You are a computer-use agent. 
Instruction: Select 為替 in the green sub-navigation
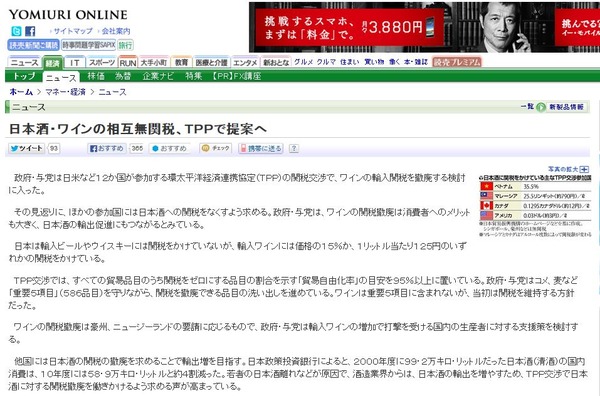pos(123,76)
